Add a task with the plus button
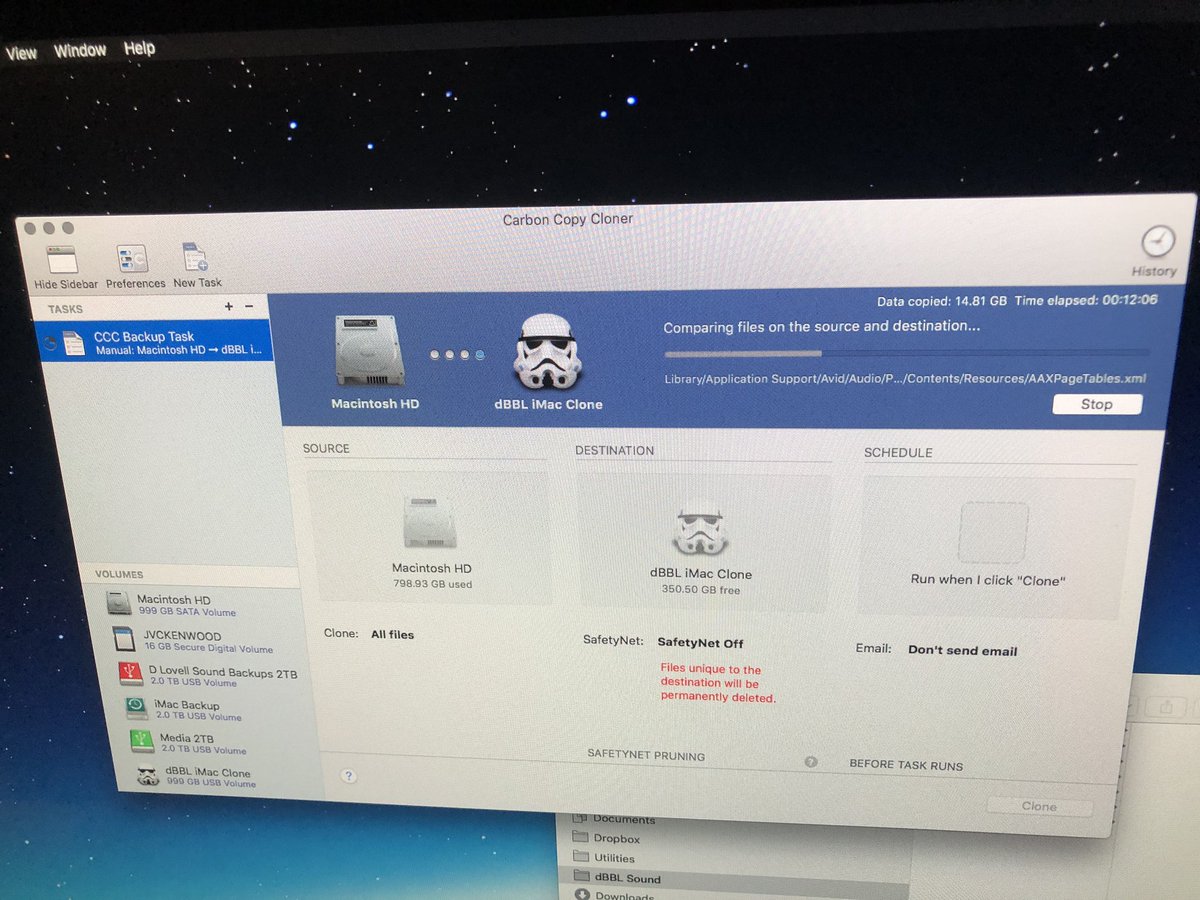Viewport: 1200px width, 900px height. pyautogui.click(x=228, y=306)
